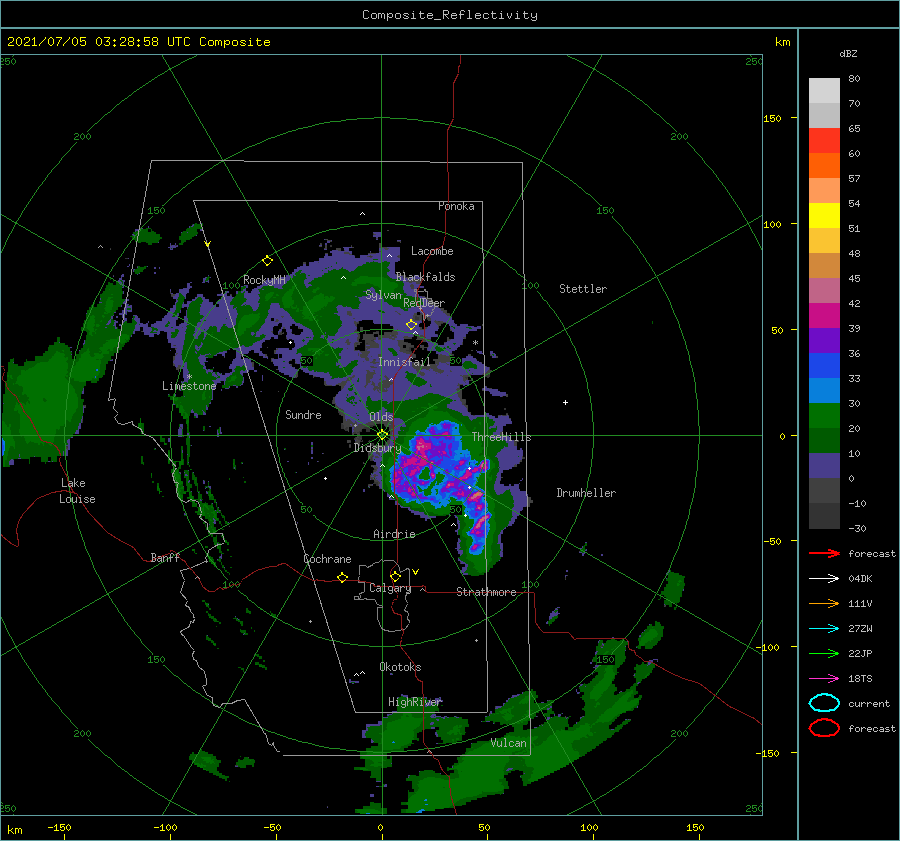Click the Ponoka city label
Viewport: 900px width, 841px height.
point(456,206)
